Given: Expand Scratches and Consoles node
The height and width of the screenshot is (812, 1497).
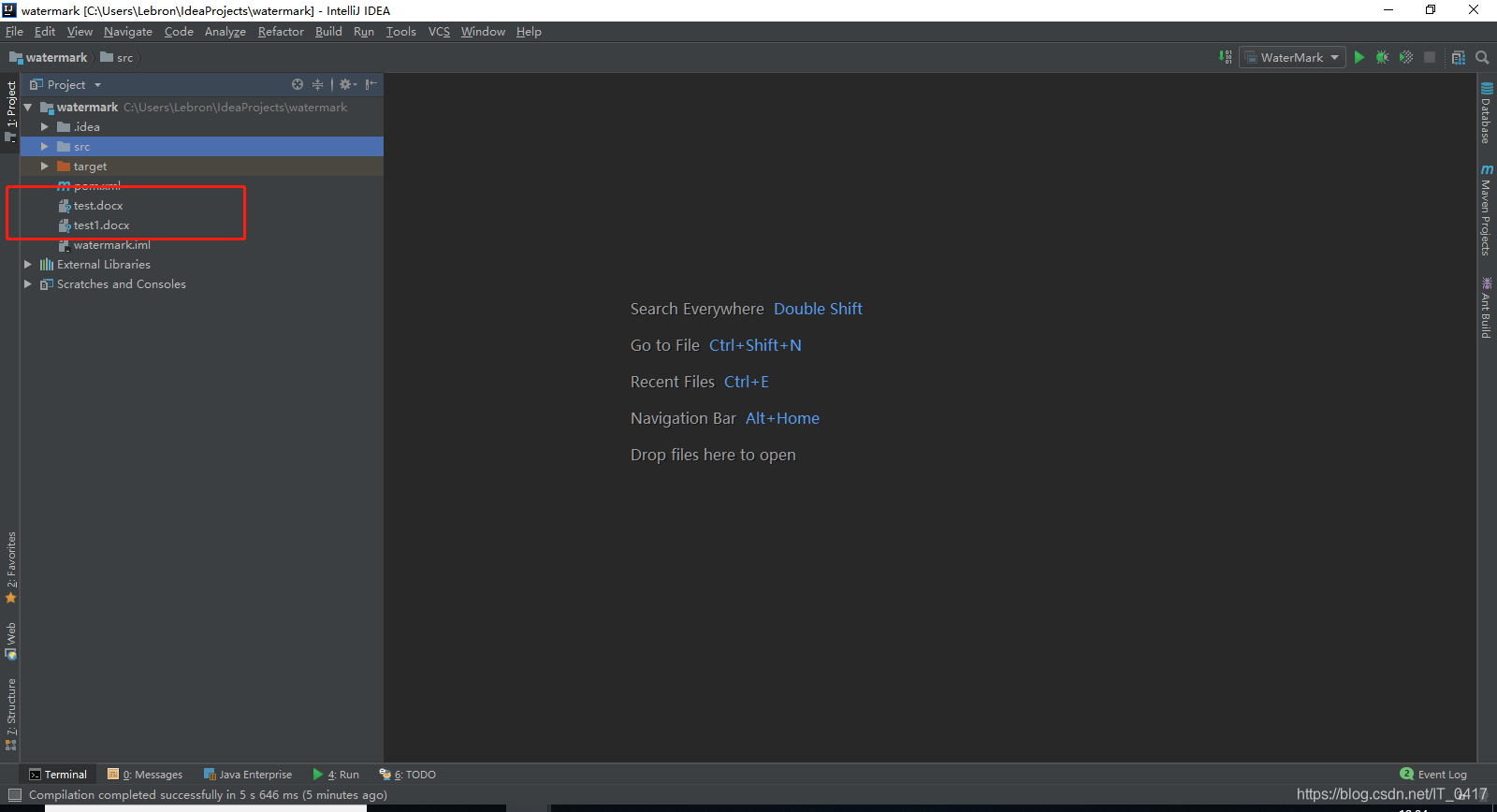Looking at the screenshot, I should tap(27, 284).
